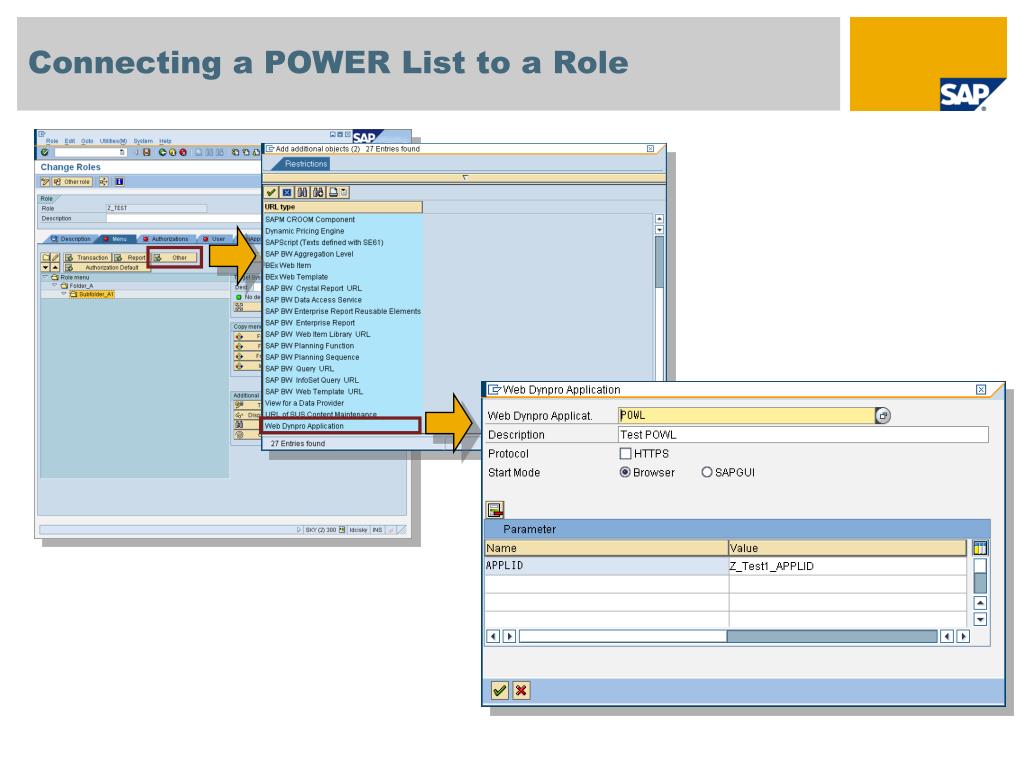Collapse the Role menu tree node
Screen dimensions: 1024x768
click(46, 278)
